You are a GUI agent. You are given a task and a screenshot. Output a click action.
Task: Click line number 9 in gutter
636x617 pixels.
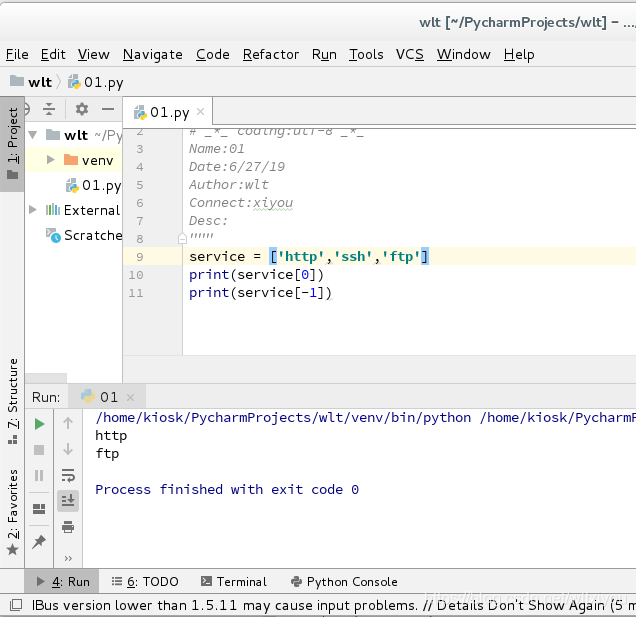point(140,257)
